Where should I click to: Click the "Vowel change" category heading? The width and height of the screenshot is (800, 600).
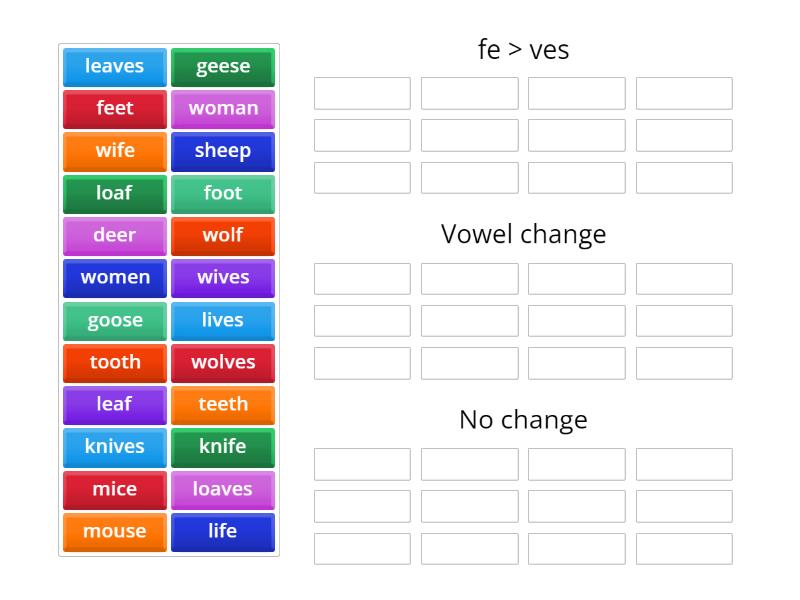tap(524, 234)
